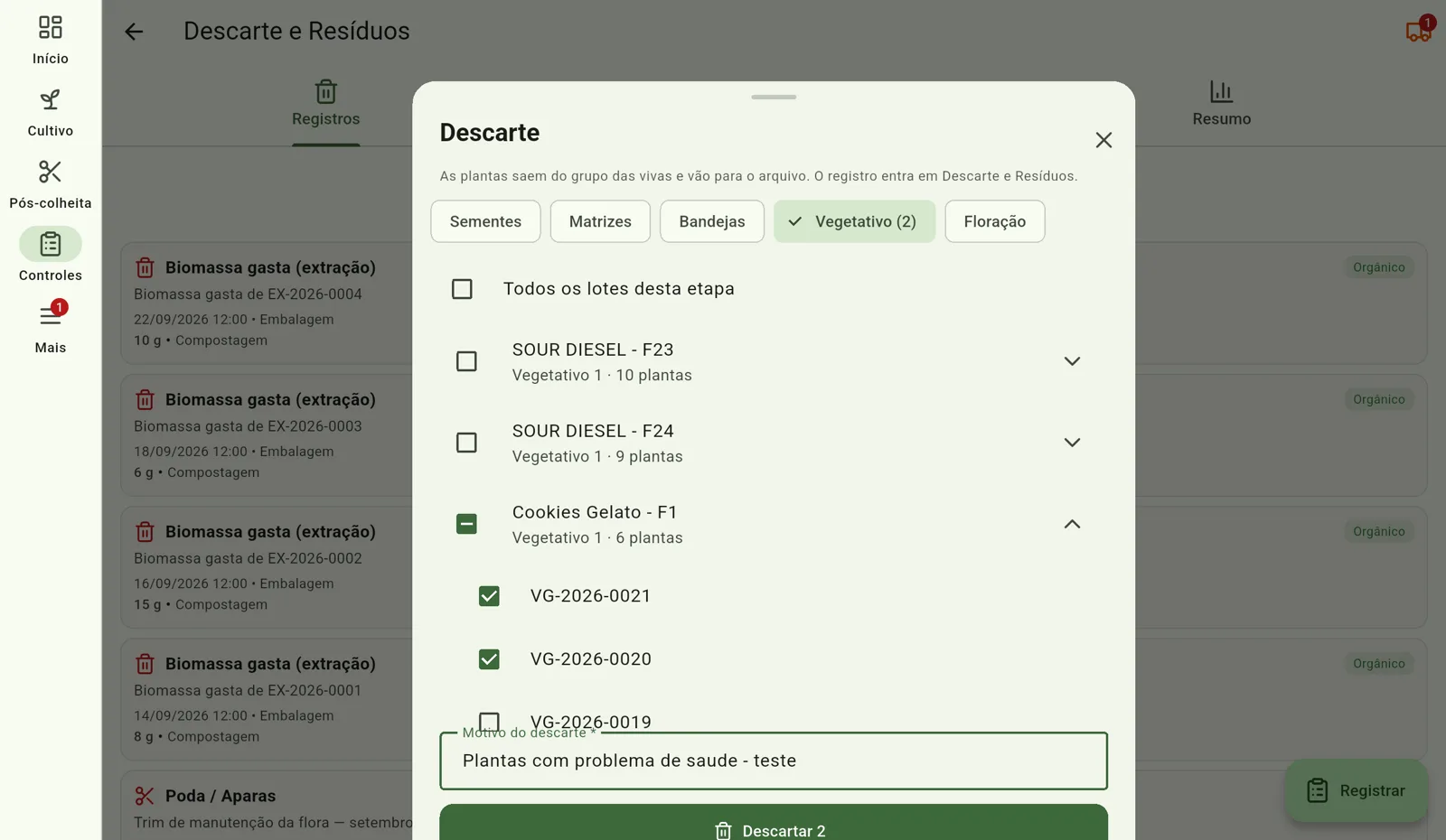Select the Matrizes stage chip
The width and height of the screenshot is (1446, 840).
click(x=600, y=221)
